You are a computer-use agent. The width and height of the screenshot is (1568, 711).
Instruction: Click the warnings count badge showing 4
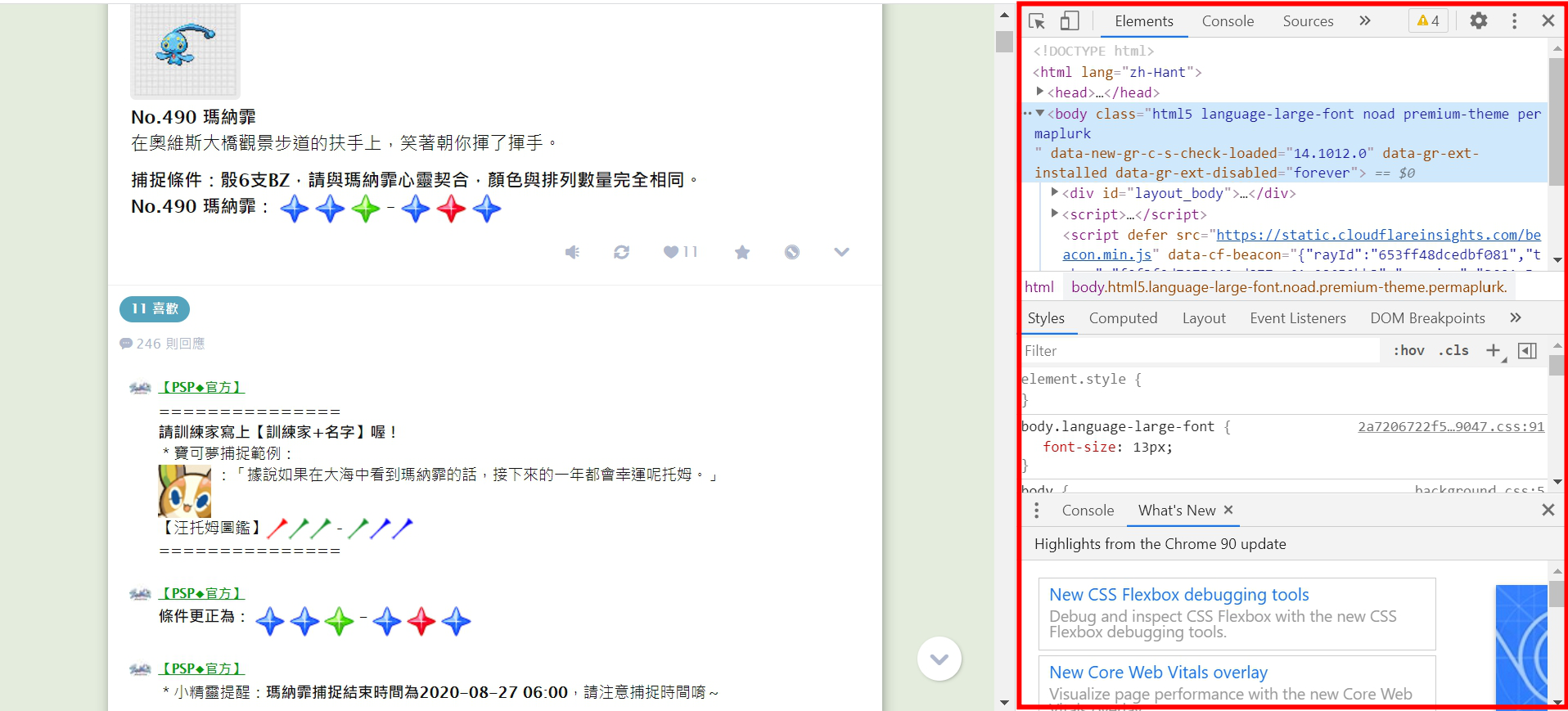[1428, 21]
